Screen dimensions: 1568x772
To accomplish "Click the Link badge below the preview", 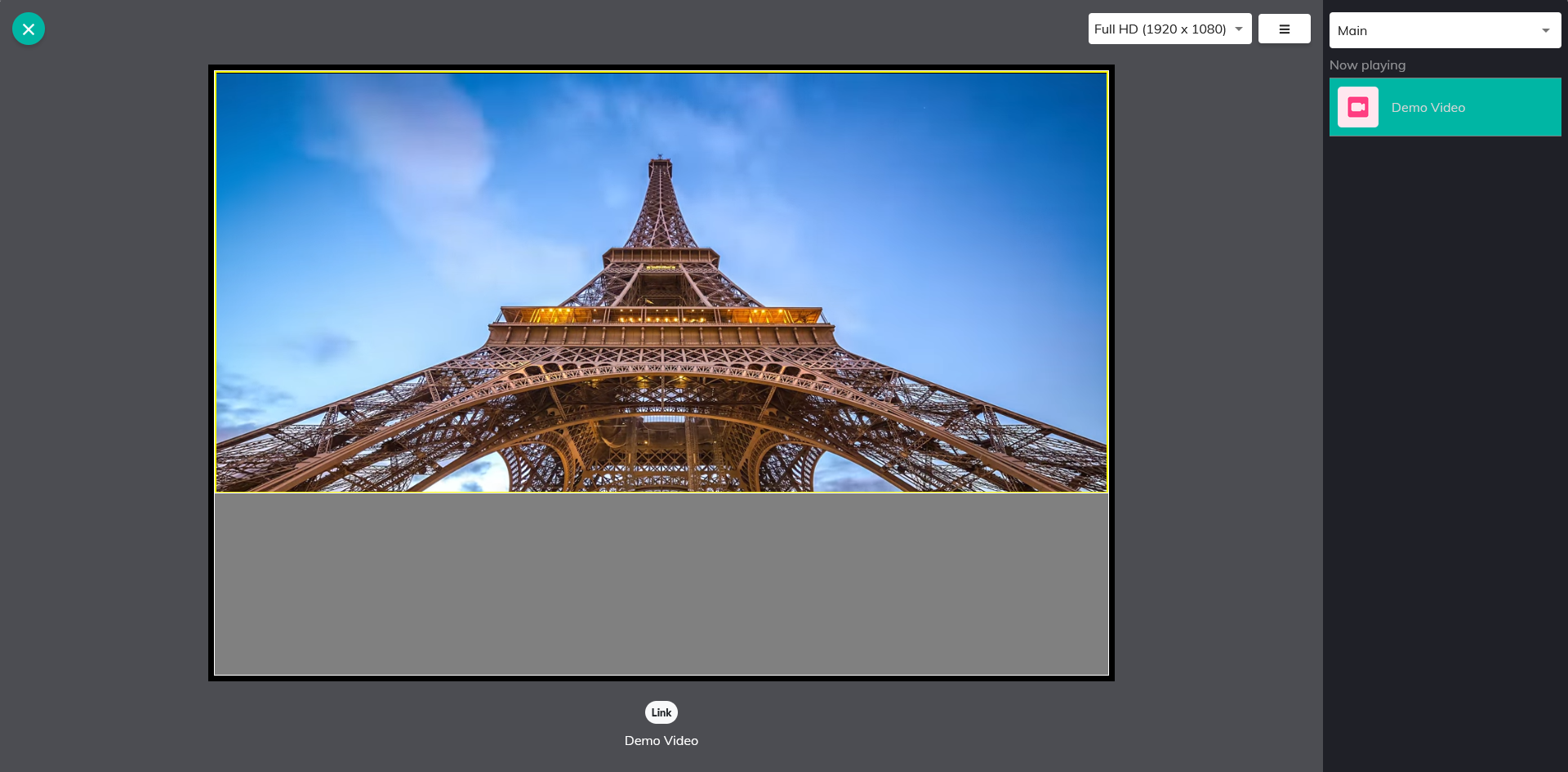I will [661, 712].
